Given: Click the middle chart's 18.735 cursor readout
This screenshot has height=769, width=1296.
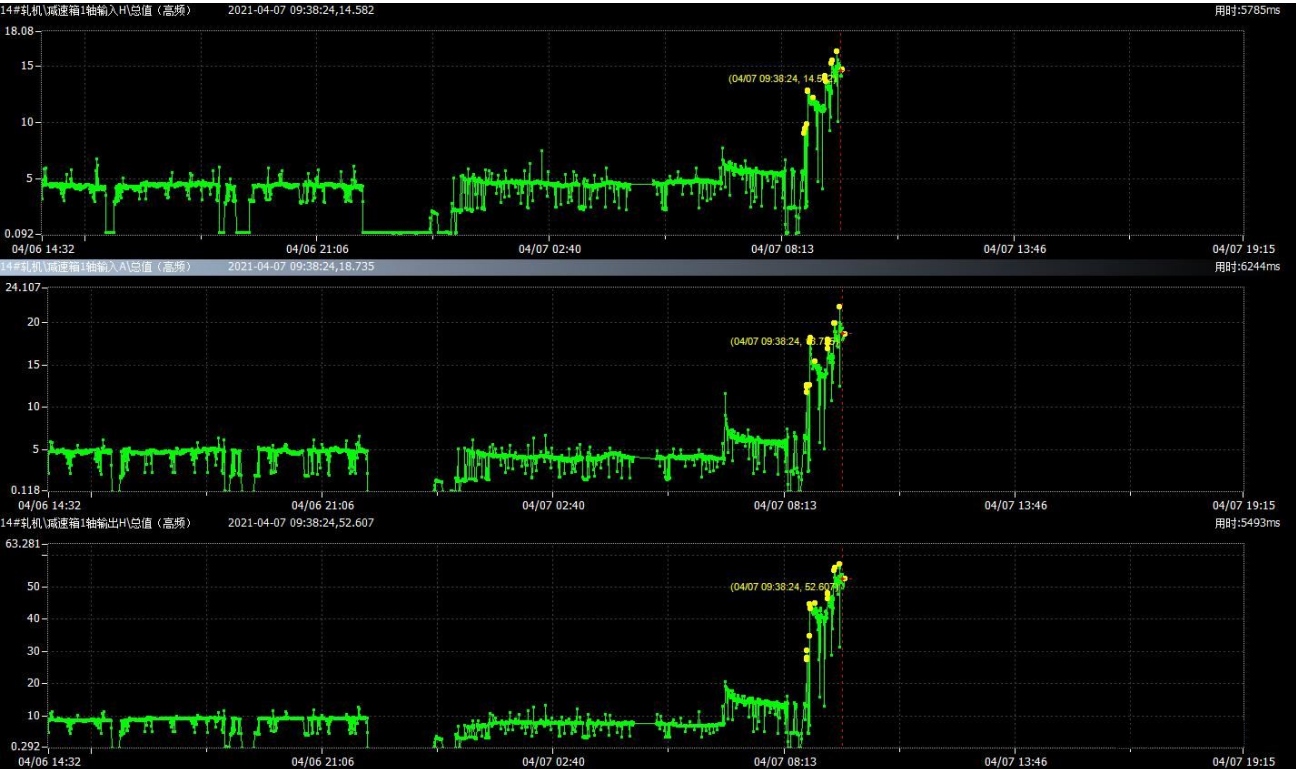Looking at the screenshot, I should click(300, 267).
